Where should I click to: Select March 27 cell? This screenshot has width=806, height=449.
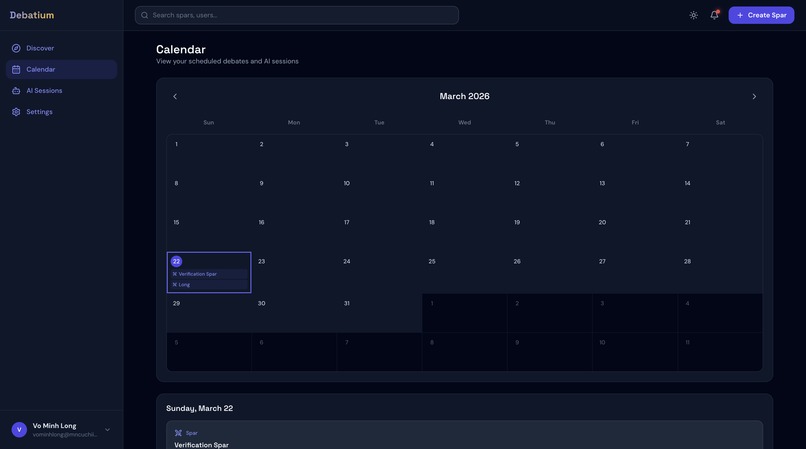pyautogui.click(x=635, y=273)
